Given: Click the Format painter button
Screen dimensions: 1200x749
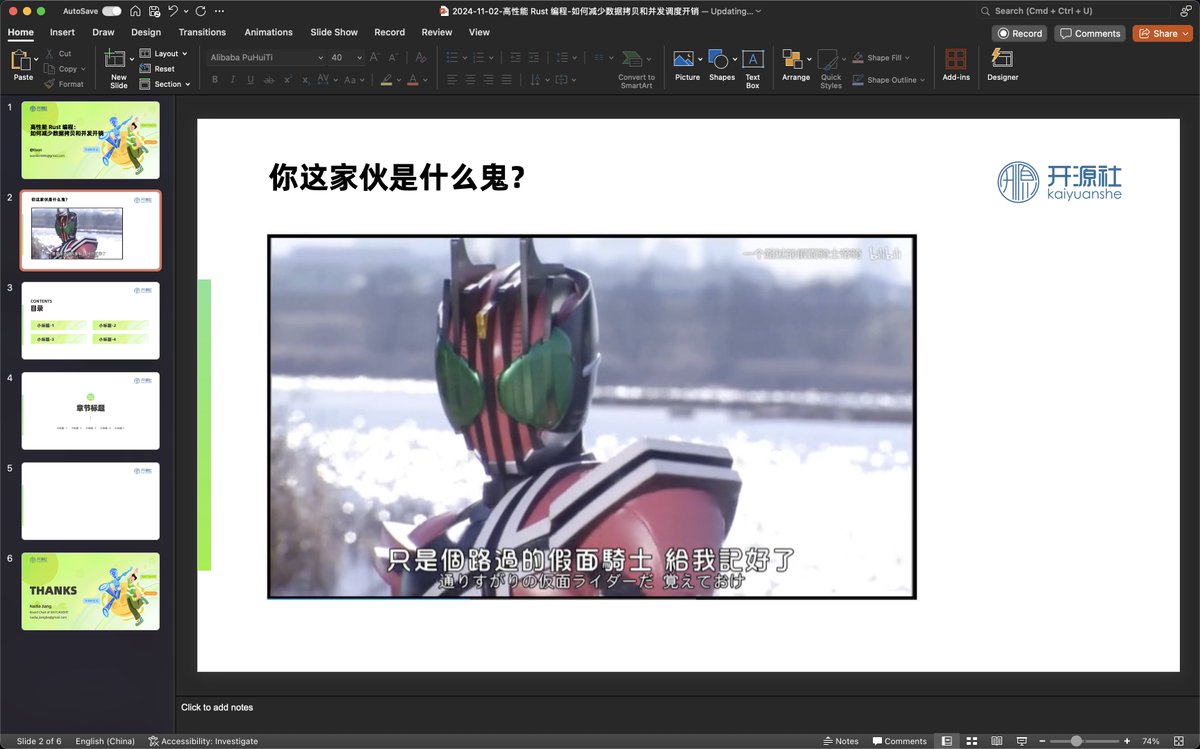Looking at the screenshot, I should (63, 84).
